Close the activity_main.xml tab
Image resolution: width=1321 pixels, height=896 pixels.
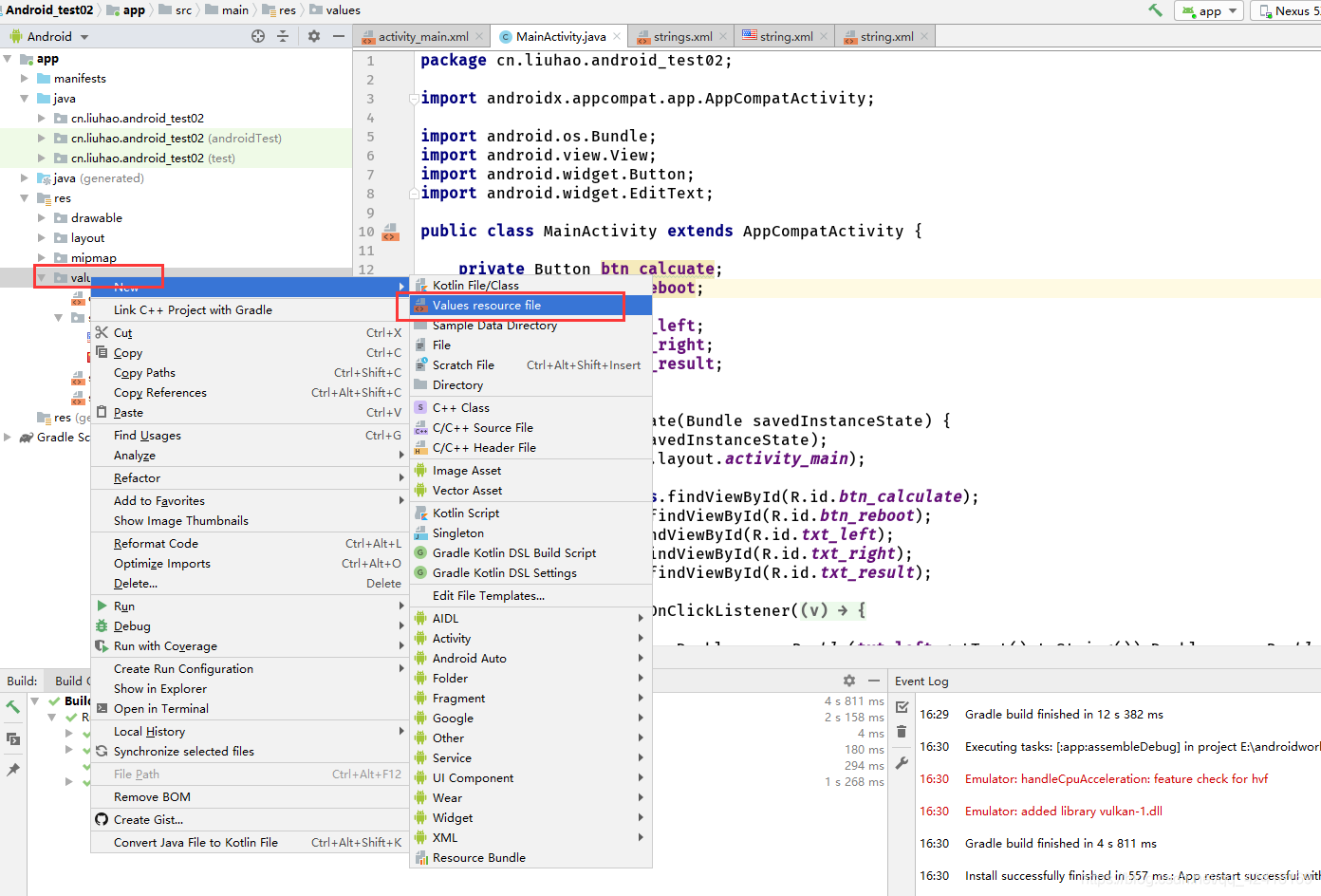click(479, 36)
